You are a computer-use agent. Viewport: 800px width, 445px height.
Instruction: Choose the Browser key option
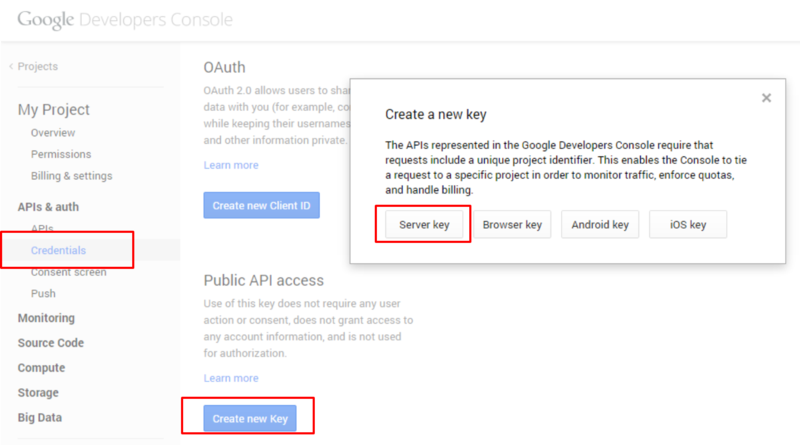tap(512, 225)
